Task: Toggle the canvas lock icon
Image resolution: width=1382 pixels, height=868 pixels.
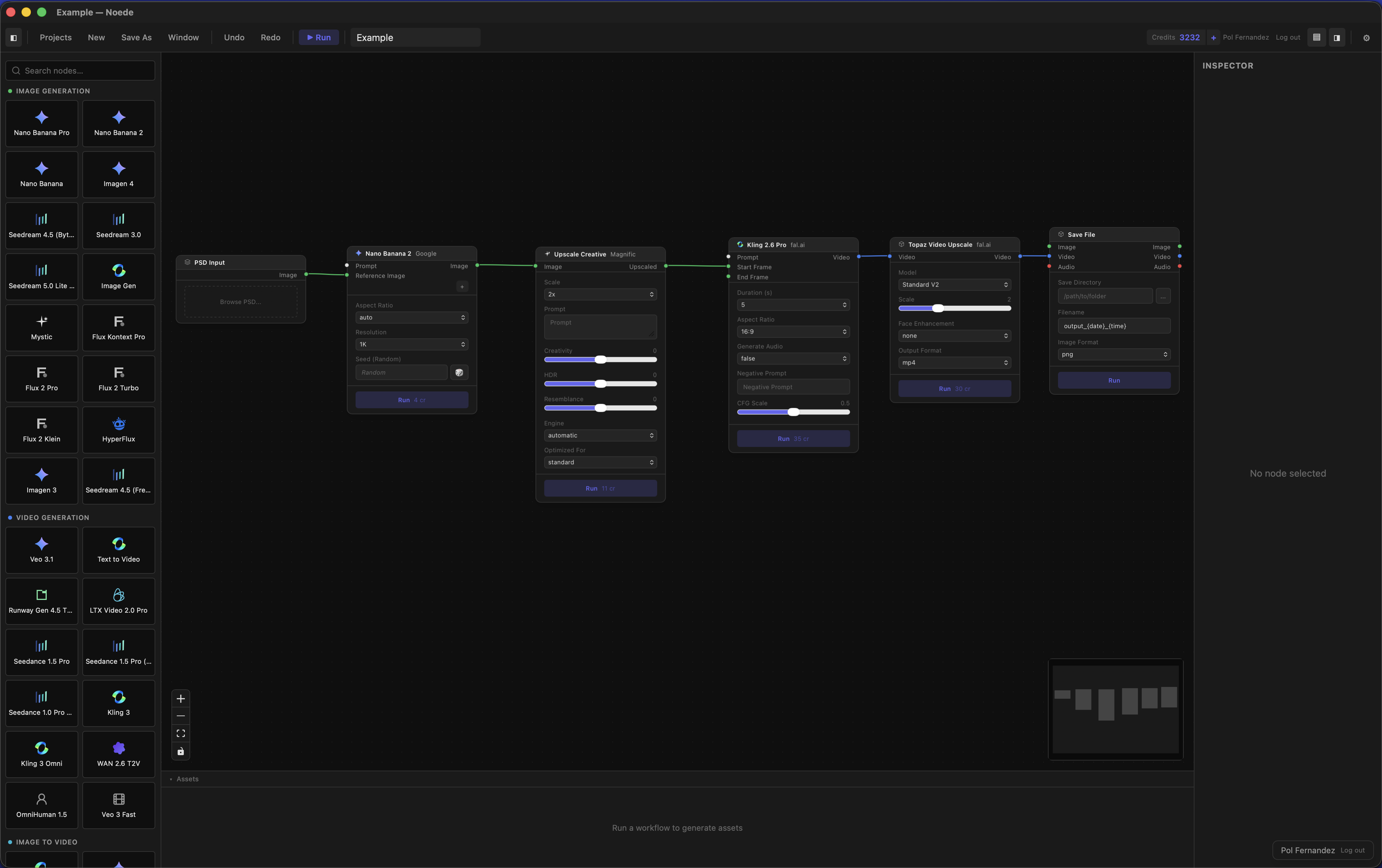Action: pos(181,752)
